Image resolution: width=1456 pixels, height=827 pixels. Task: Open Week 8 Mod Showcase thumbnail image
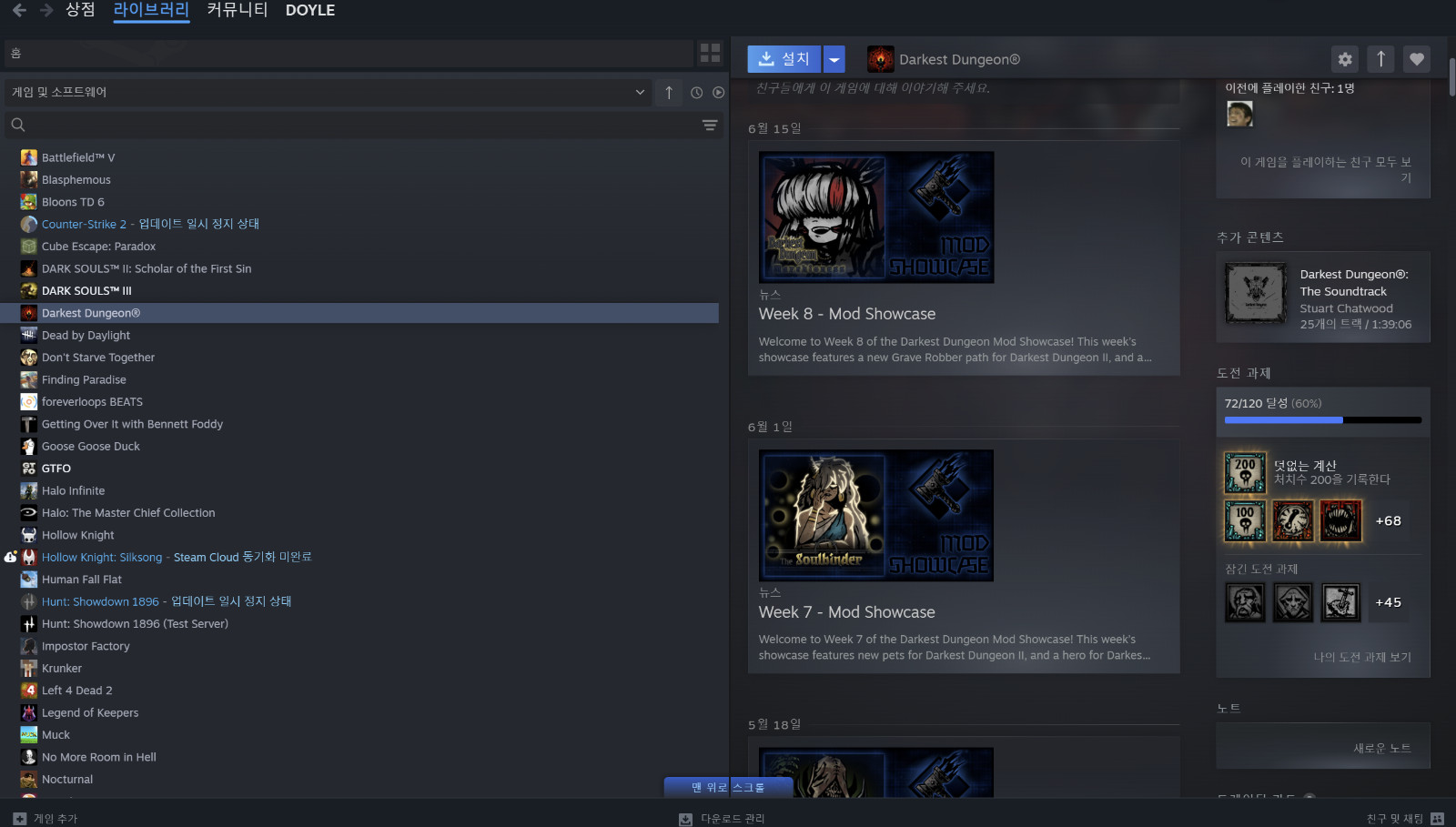[876, 217]
